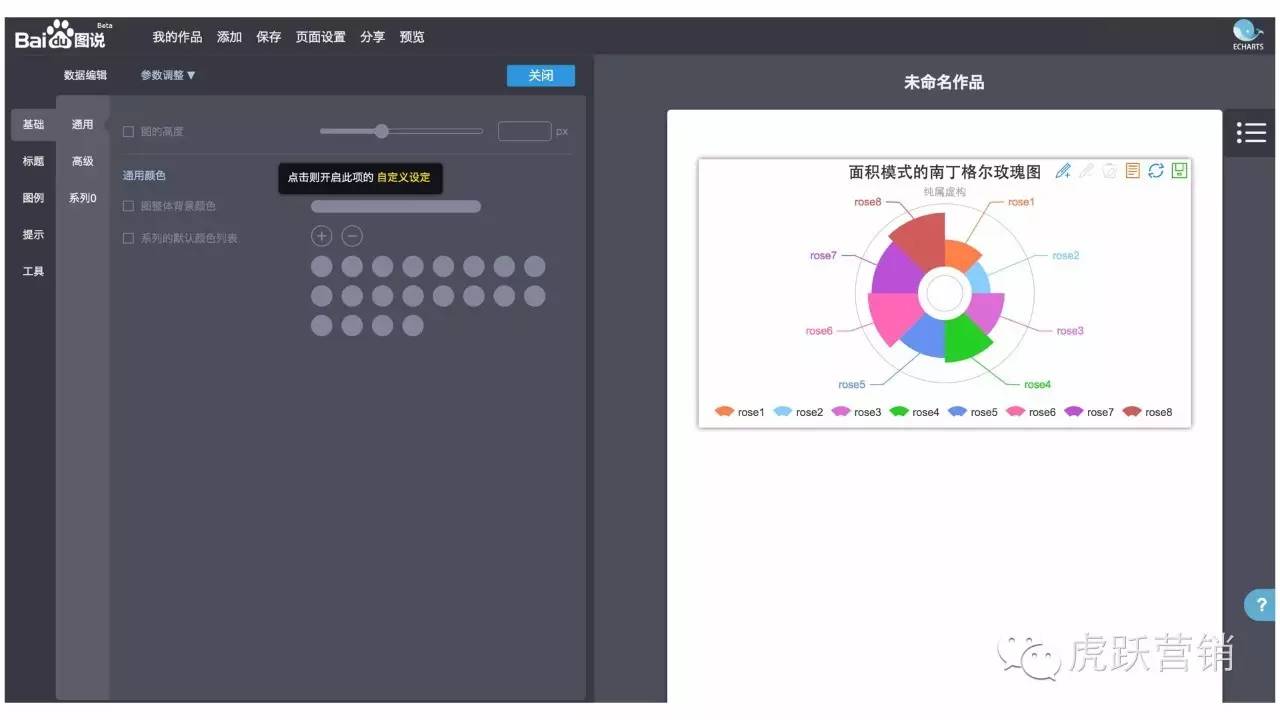1280x720 pixels.
Task: Toggle rose2 legend icon
Action: click(783, 412)
